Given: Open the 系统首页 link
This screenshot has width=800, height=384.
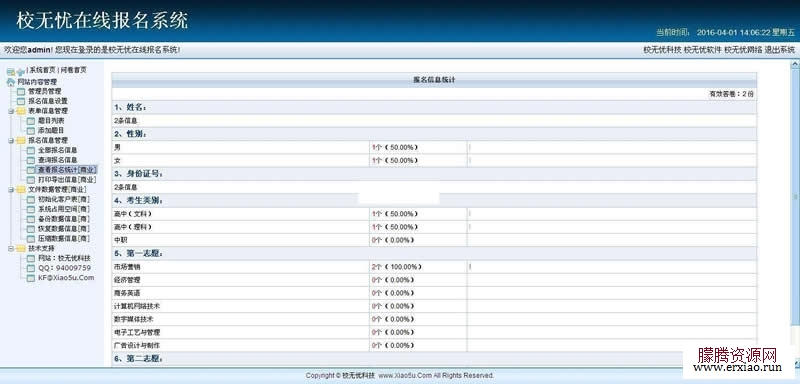Looking at the screenshot, I should click(42, 70).
